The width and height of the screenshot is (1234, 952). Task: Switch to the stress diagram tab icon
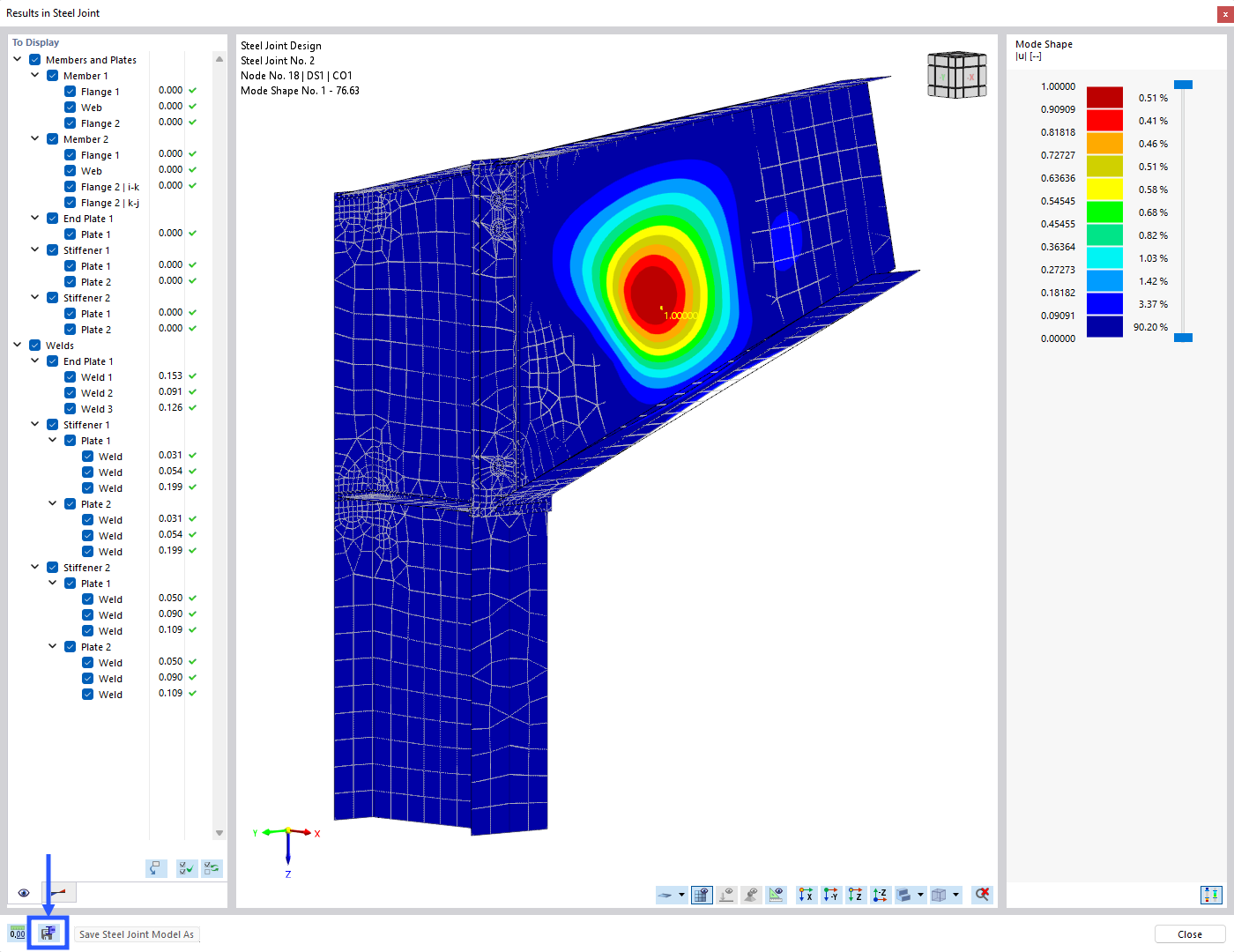tap(59, 893)
